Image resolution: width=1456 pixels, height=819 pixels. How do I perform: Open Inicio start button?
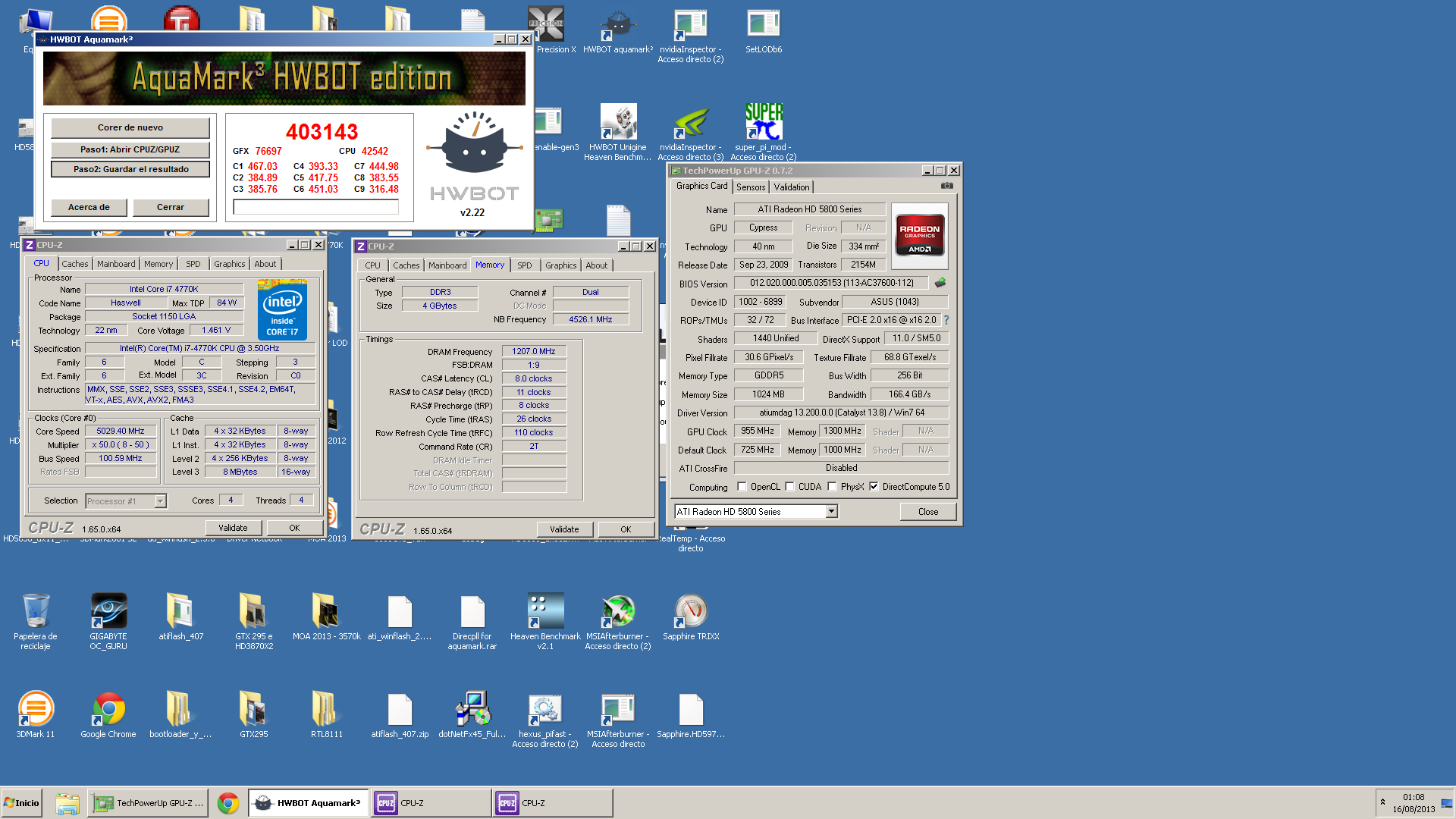[21, 803]
